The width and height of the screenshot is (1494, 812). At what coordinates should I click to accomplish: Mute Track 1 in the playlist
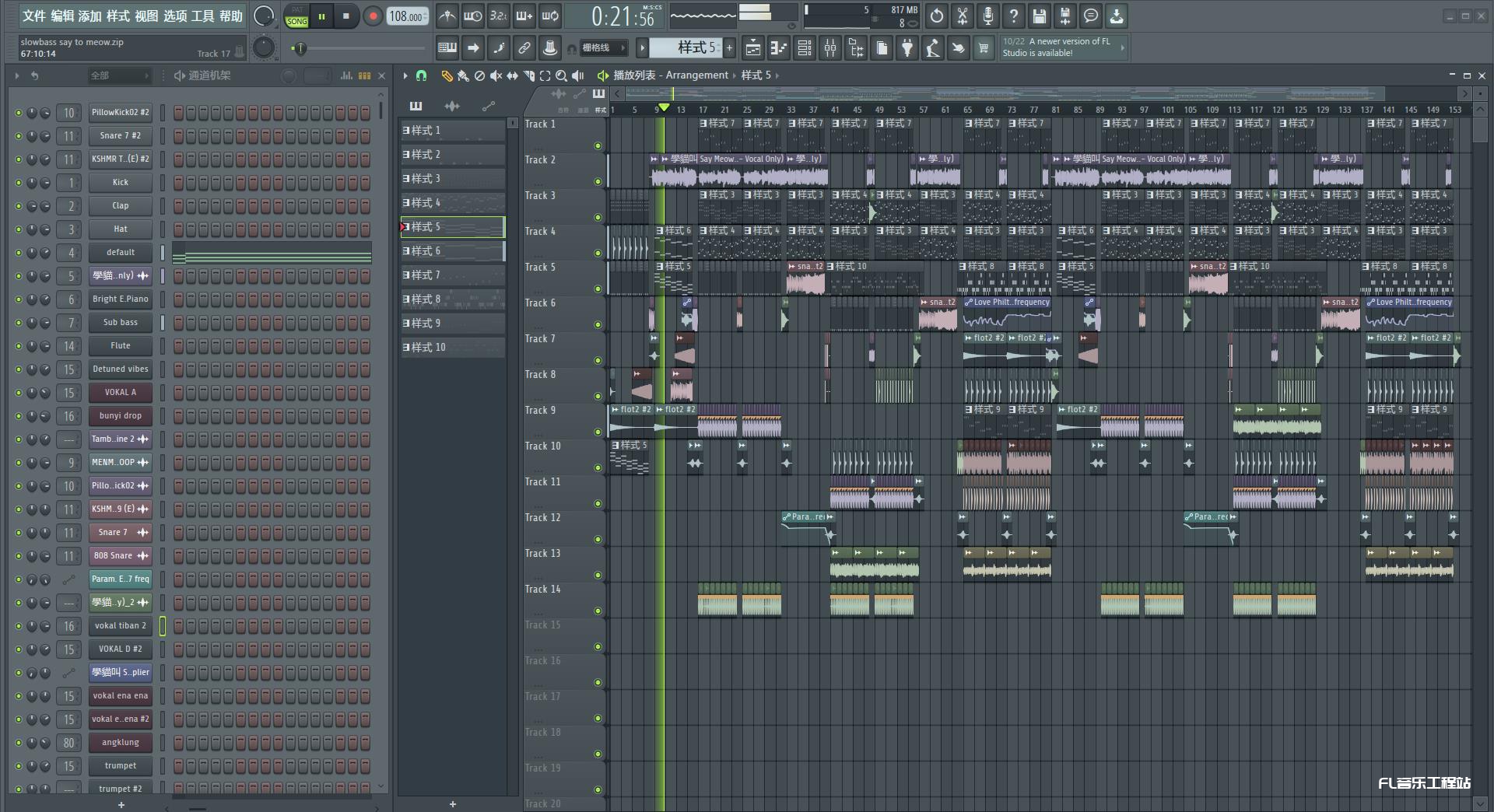[x=598, y=145]
